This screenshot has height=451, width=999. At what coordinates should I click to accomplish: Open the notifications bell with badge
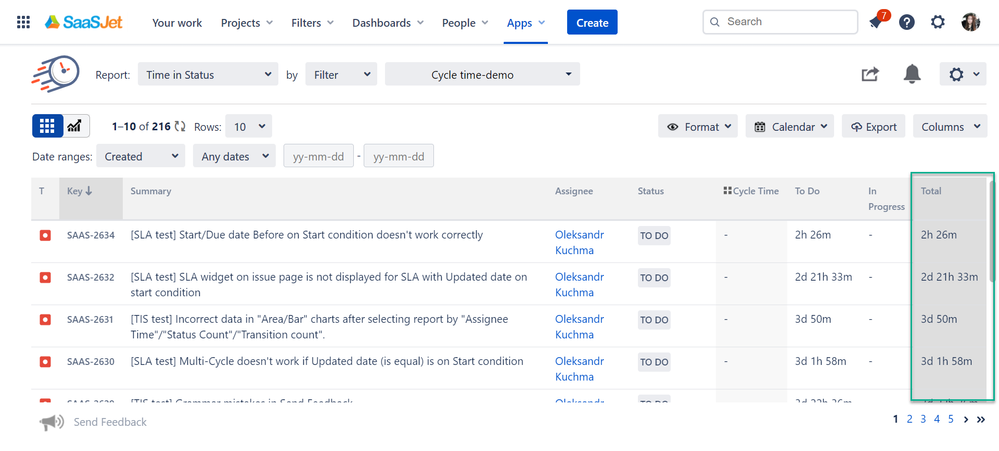[x=876, y=23]
